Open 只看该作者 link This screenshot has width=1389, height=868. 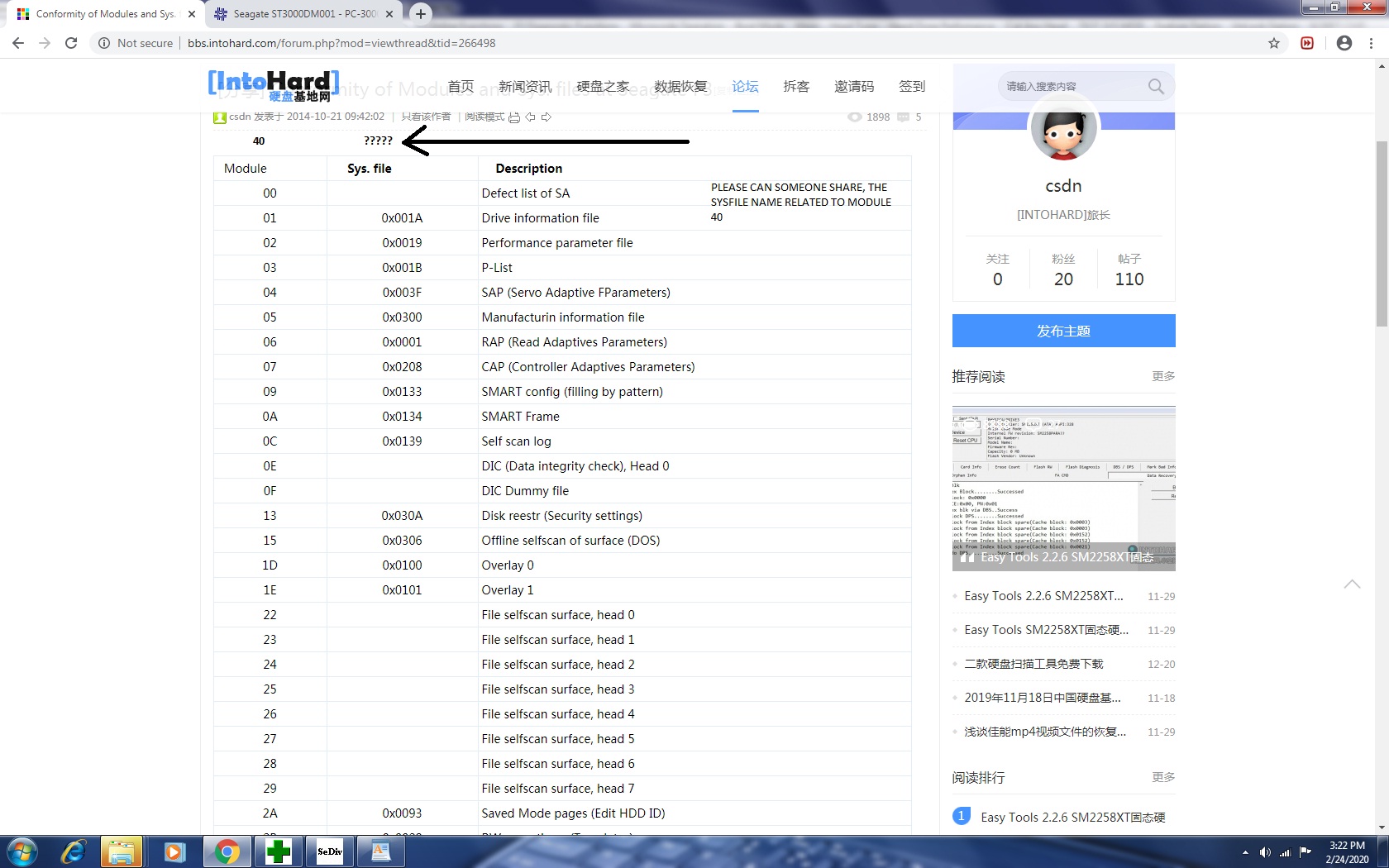(x=426, y=117)
